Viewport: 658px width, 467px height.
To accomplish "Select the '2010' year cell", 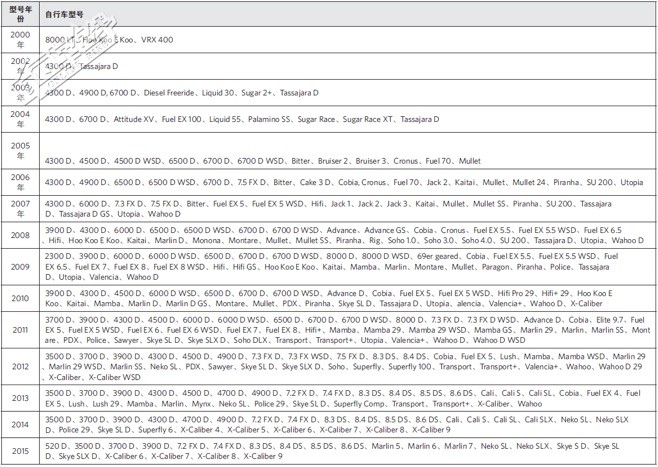I will [20, 298].
